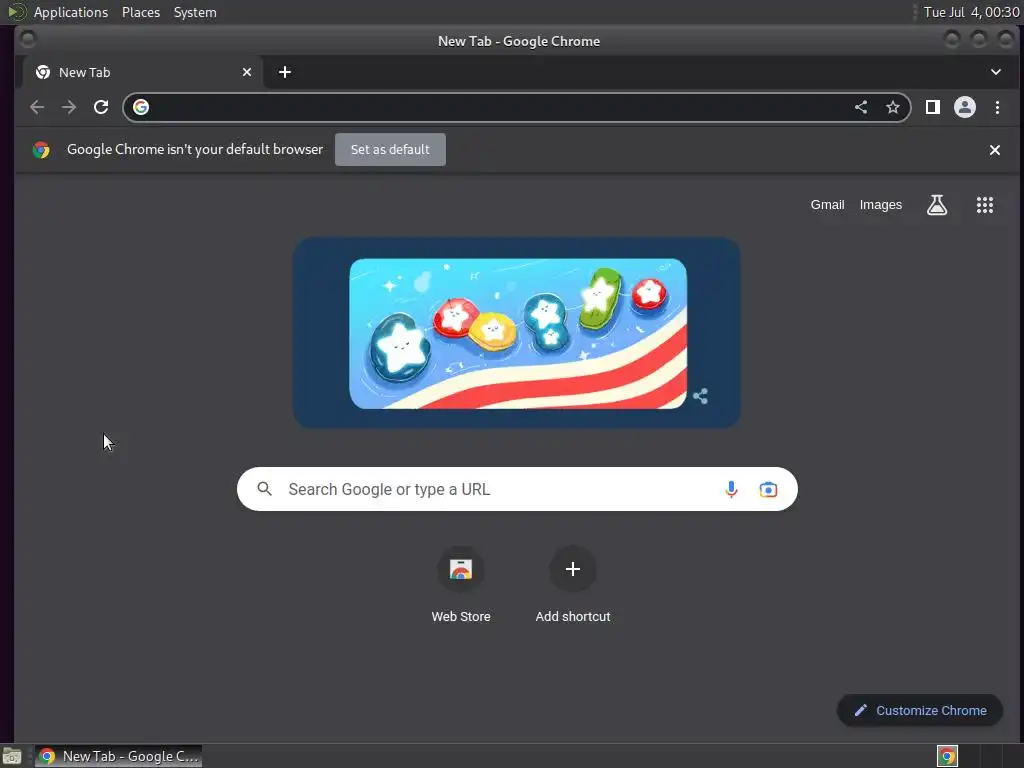This screenshot has height=768, width=1024.
Task: Click Set as default button
Action: click(391, 150)
